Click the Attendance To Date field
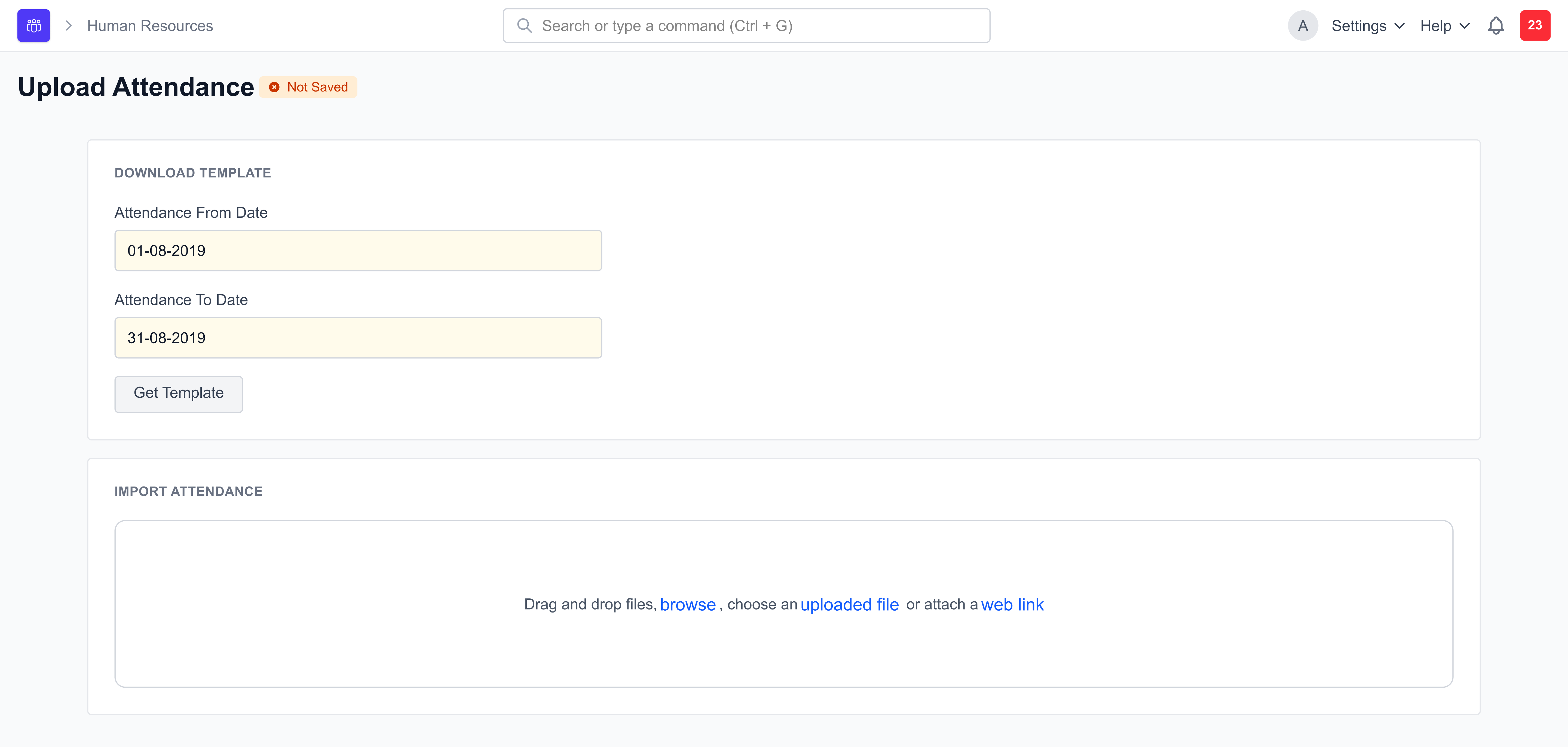Screen dimensions: 1568x747 (x=358, y=337)
